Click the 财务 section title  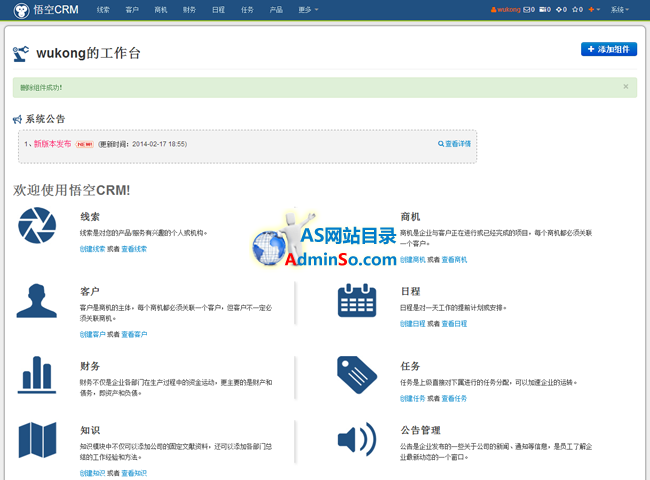(x=90, y=366)
